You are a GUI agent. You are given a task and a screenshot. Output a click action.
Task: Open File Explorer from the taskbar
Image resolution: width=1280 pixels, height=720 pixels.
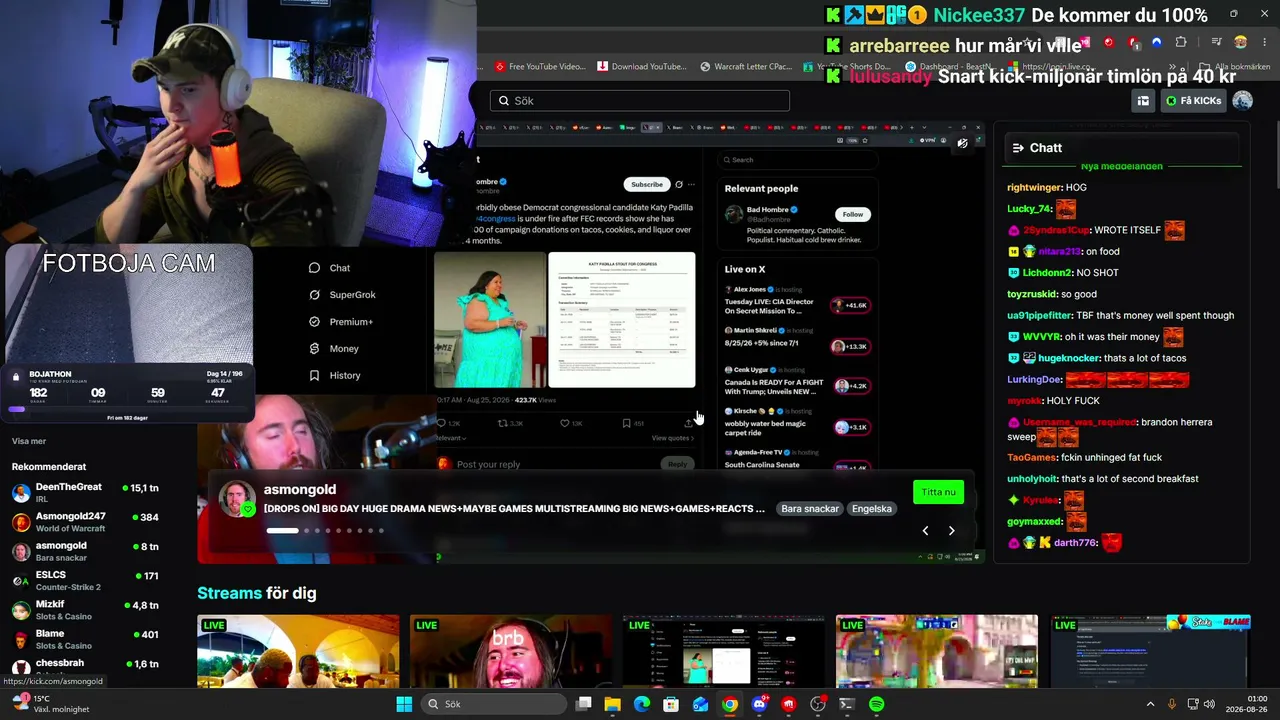click(613, 704)
